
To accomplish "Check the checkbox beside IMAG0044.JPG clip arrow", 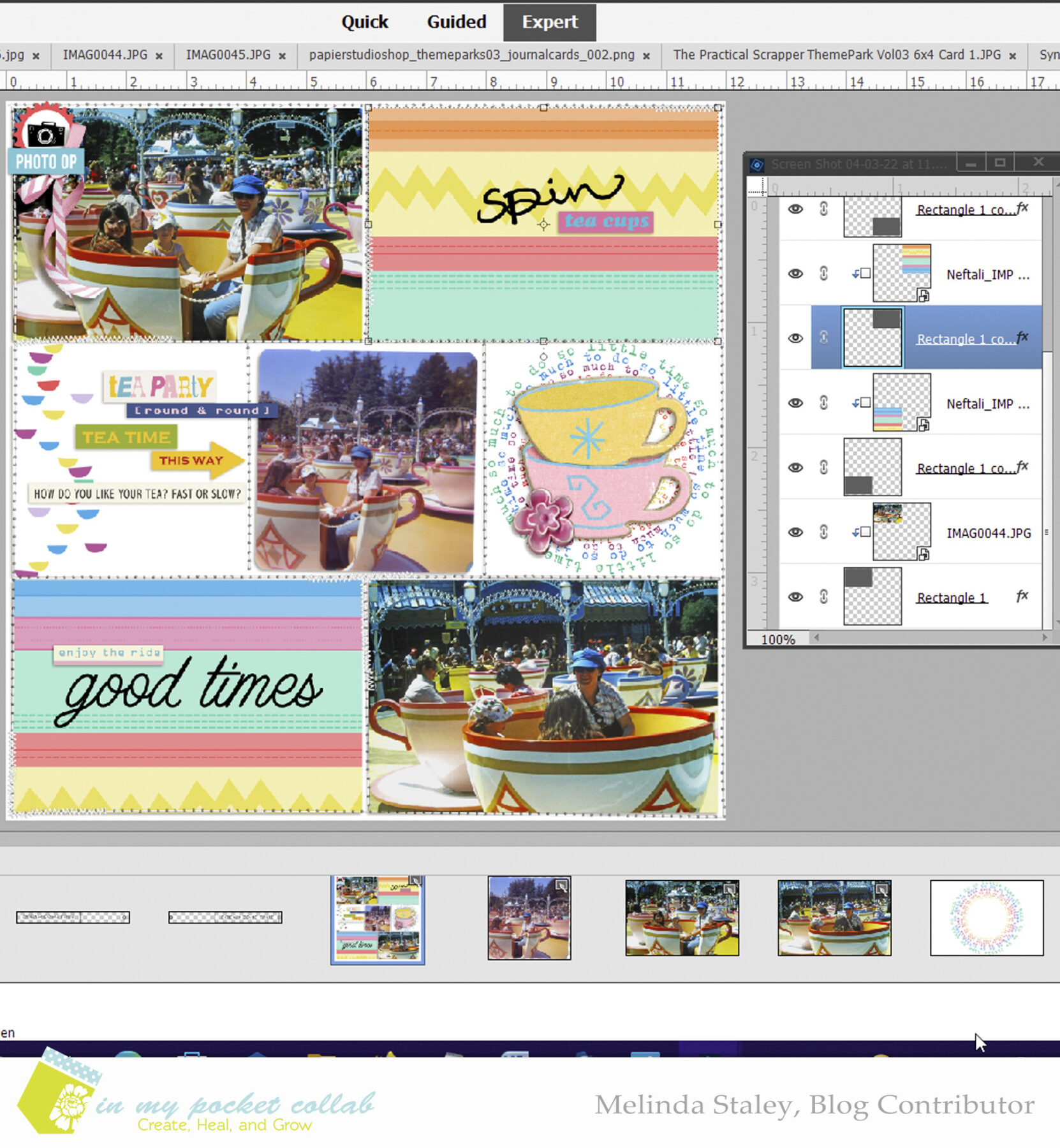I will coord(865,531).
